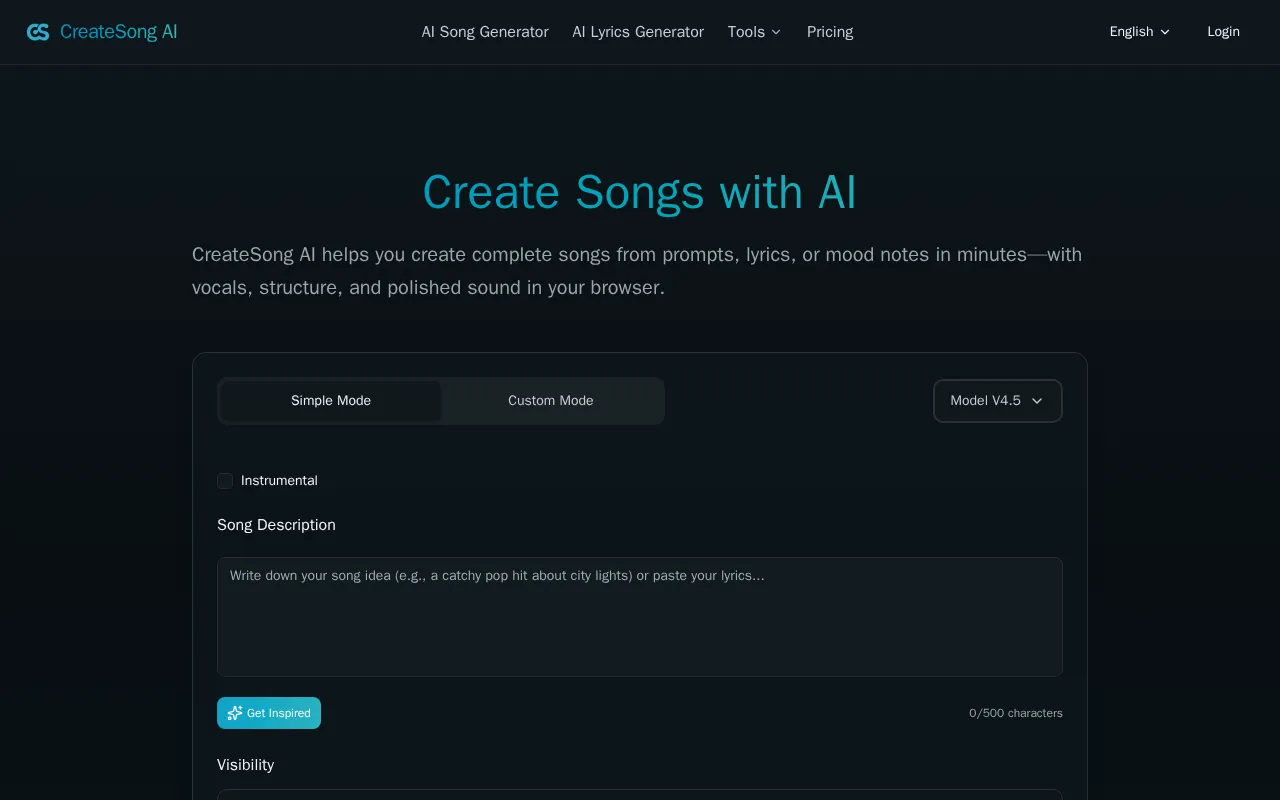Open the English language selector
This screenshot has width=1280, height=800.
coord(1139,32)
